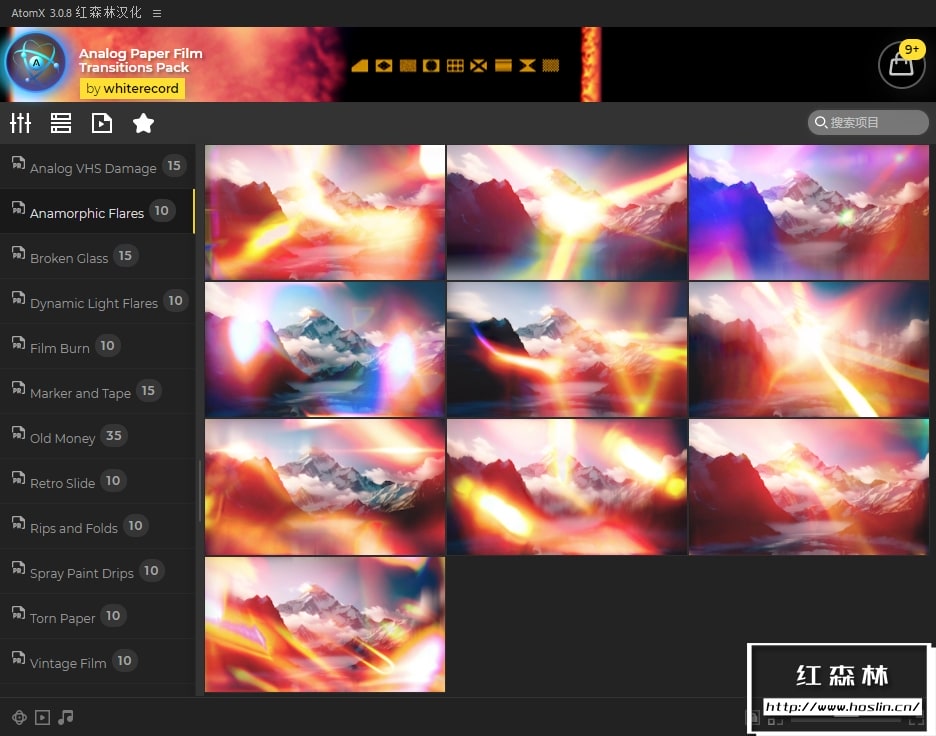This screenshot has height=736, width=936.
Task: Open the sliders controls panel icon
Action: coord(20,123)
